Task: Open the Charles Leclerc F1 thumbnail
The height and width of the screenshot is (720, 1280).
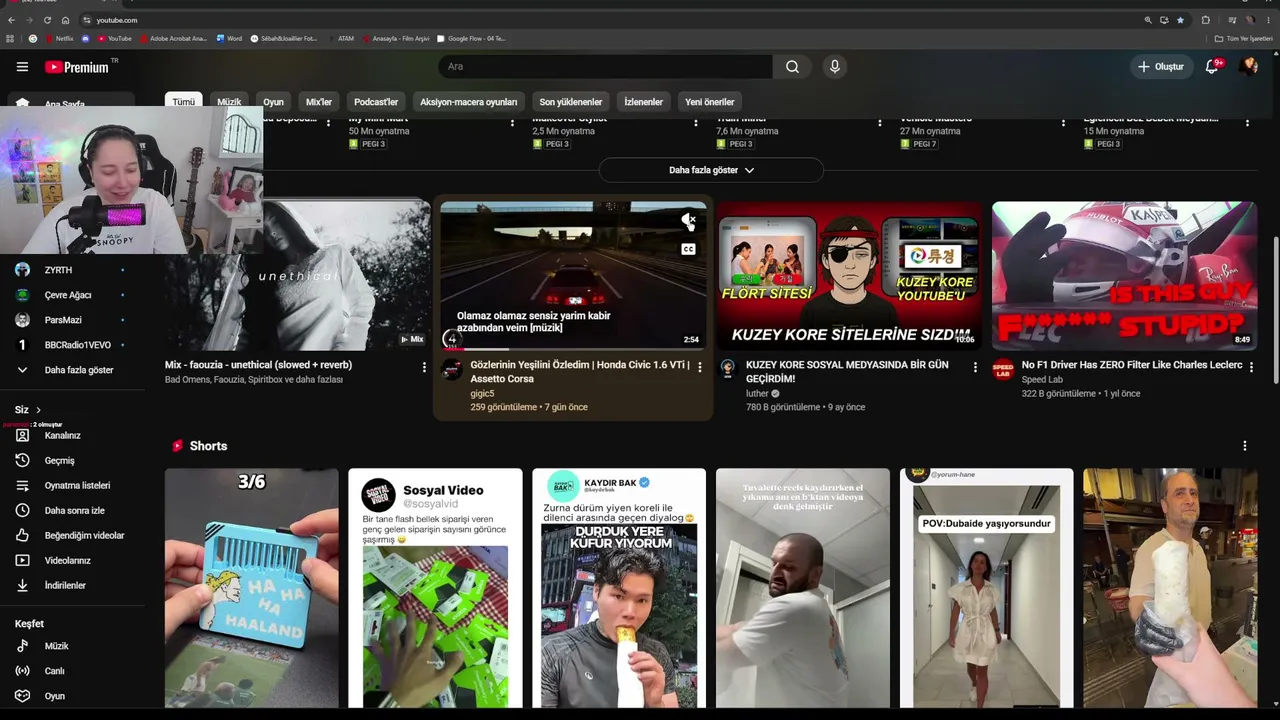Action: click(1124, 276)
